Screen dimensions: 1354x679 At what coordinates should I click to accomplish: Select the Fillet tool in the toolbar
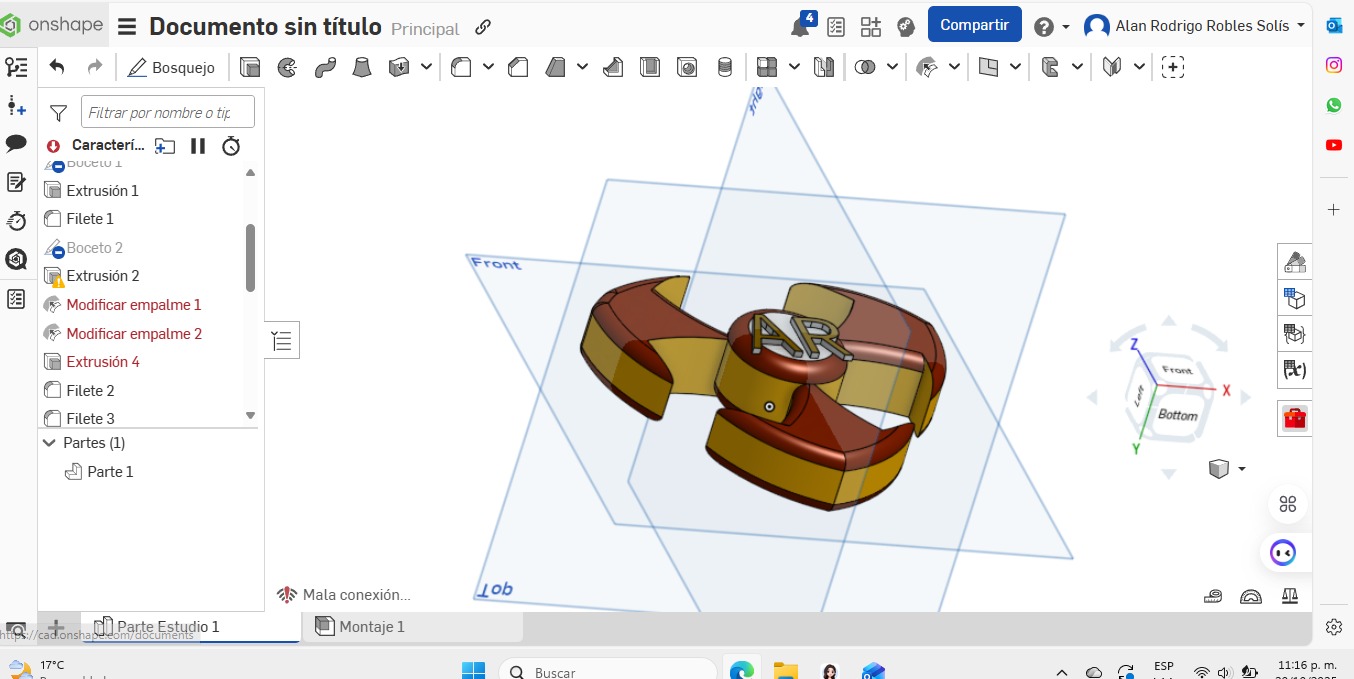pos(461,67)
